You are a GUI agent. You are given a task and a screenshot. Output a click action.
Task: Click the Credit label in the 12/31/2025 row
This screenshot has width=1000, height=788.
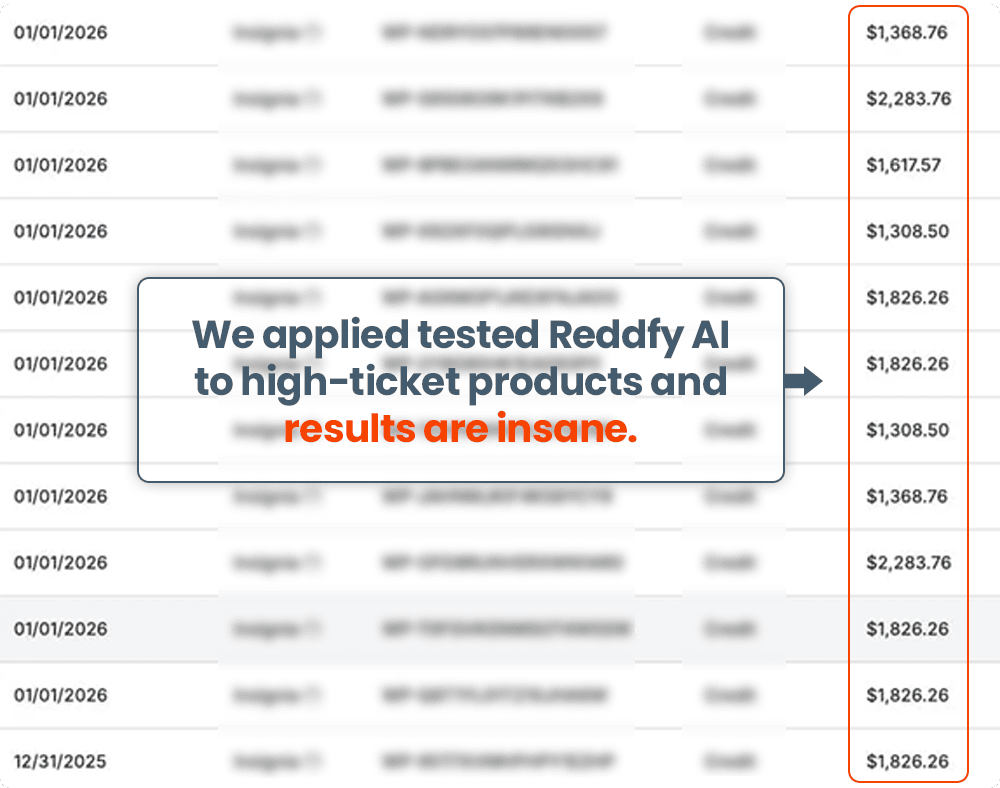(729, 761)
